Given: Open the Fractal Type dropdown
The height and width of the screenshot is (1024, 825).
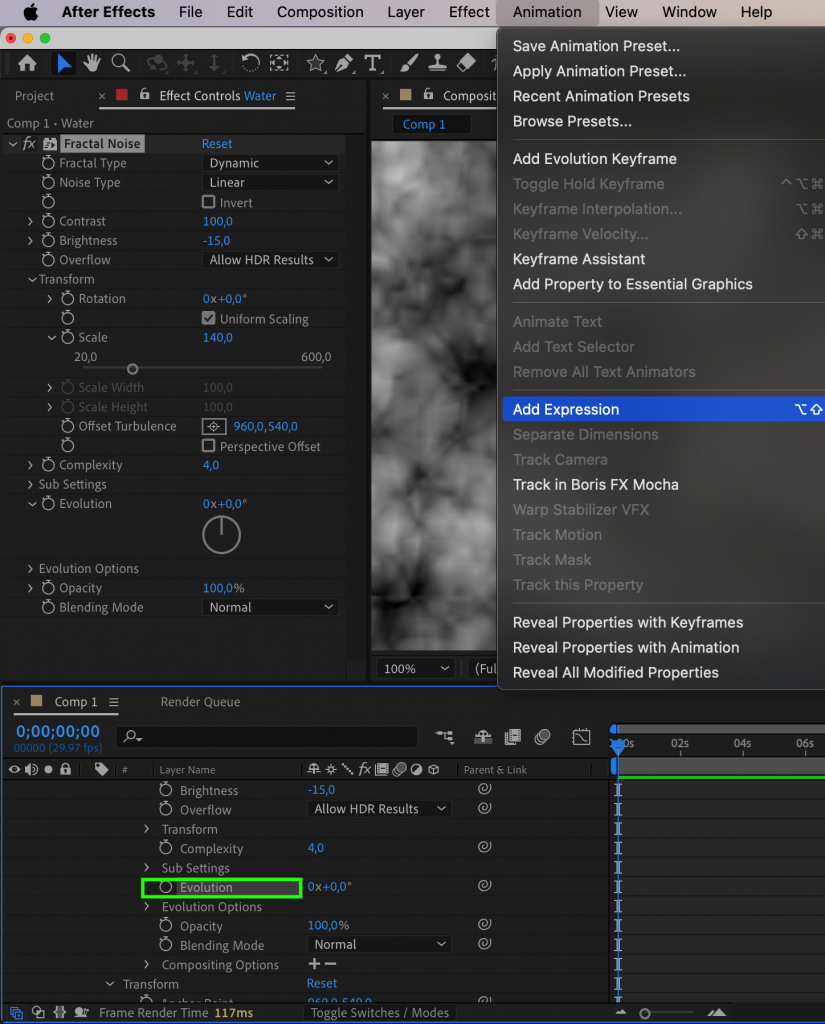Looking at the screenshot, I should 270,162.
